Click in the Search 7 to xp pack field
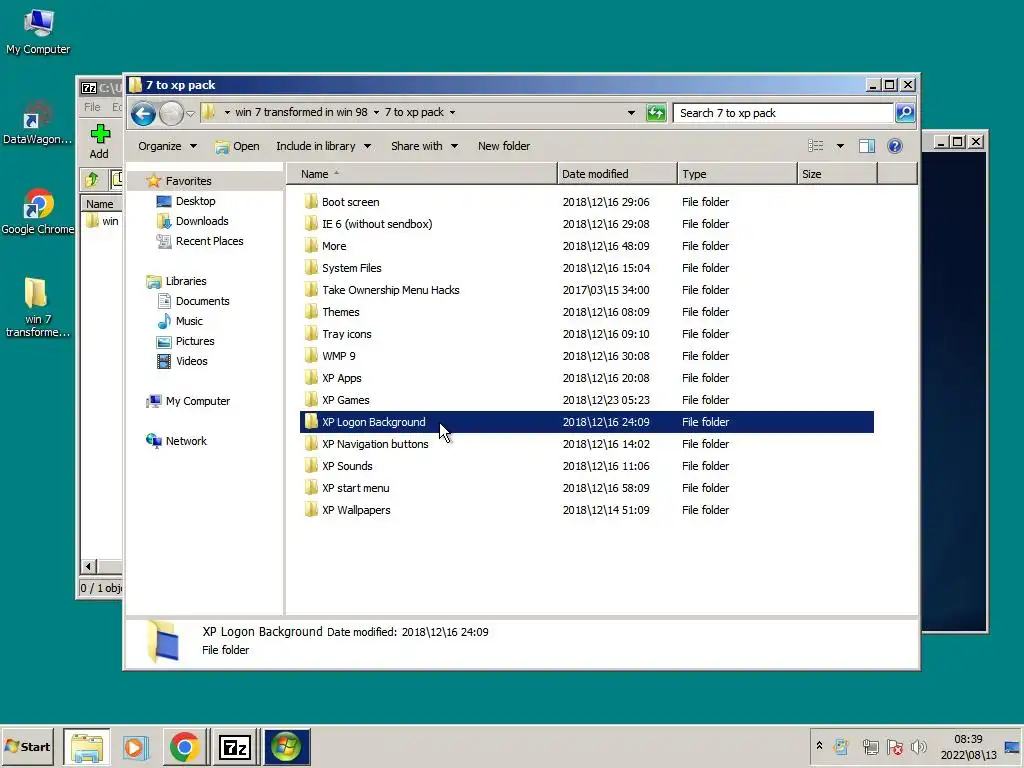 coord(783,113)
